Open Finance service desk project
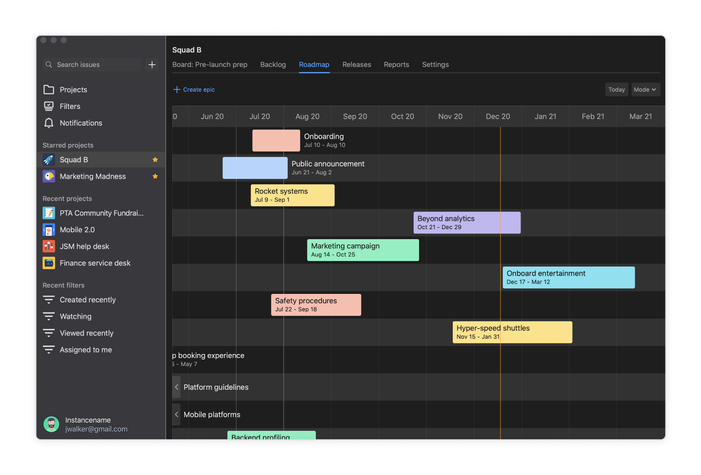 click(x=95, y=263)
